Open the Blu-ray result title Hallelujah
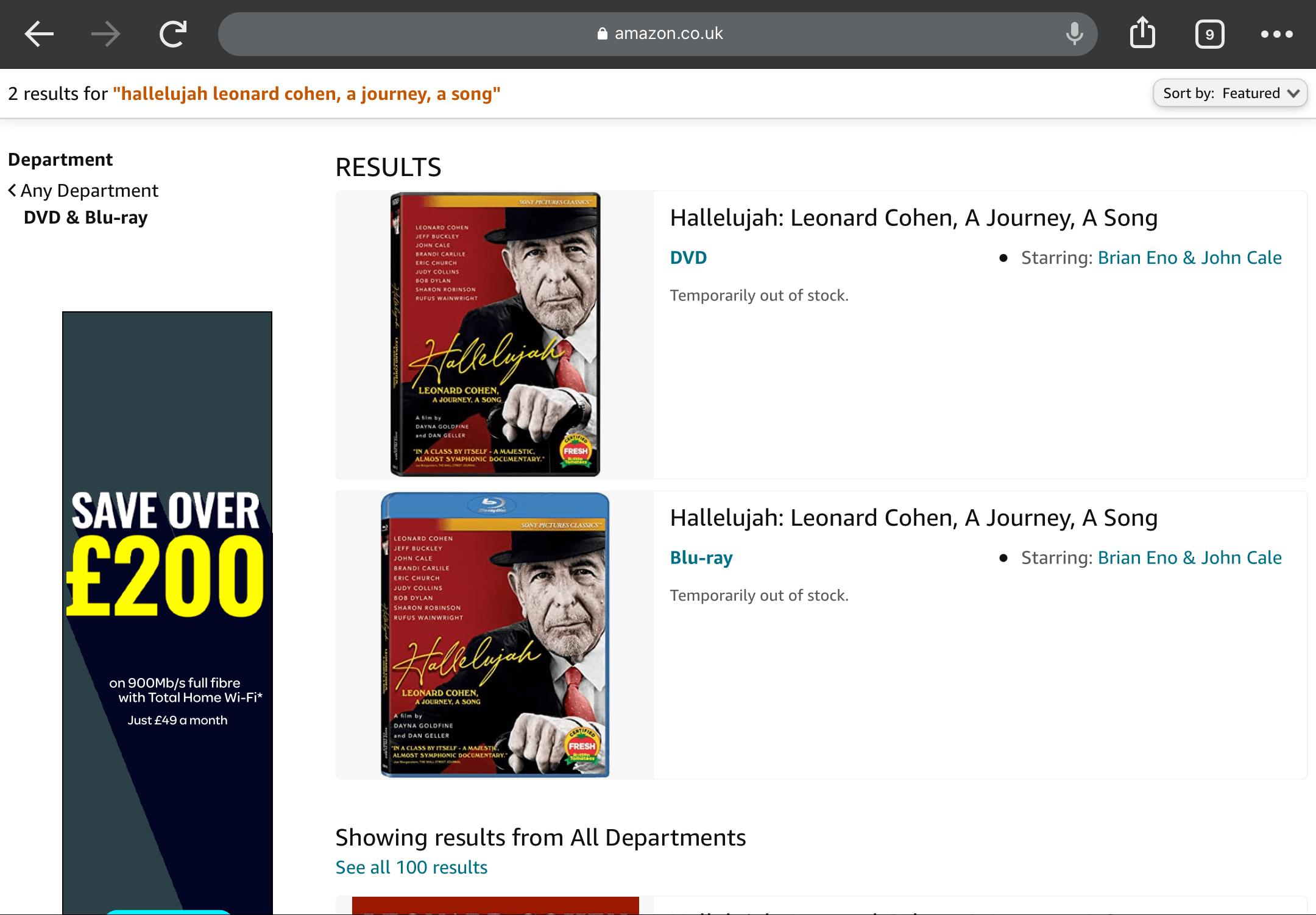The height and width of the screenshot is (915, 1316). click(x=914, y=518)
